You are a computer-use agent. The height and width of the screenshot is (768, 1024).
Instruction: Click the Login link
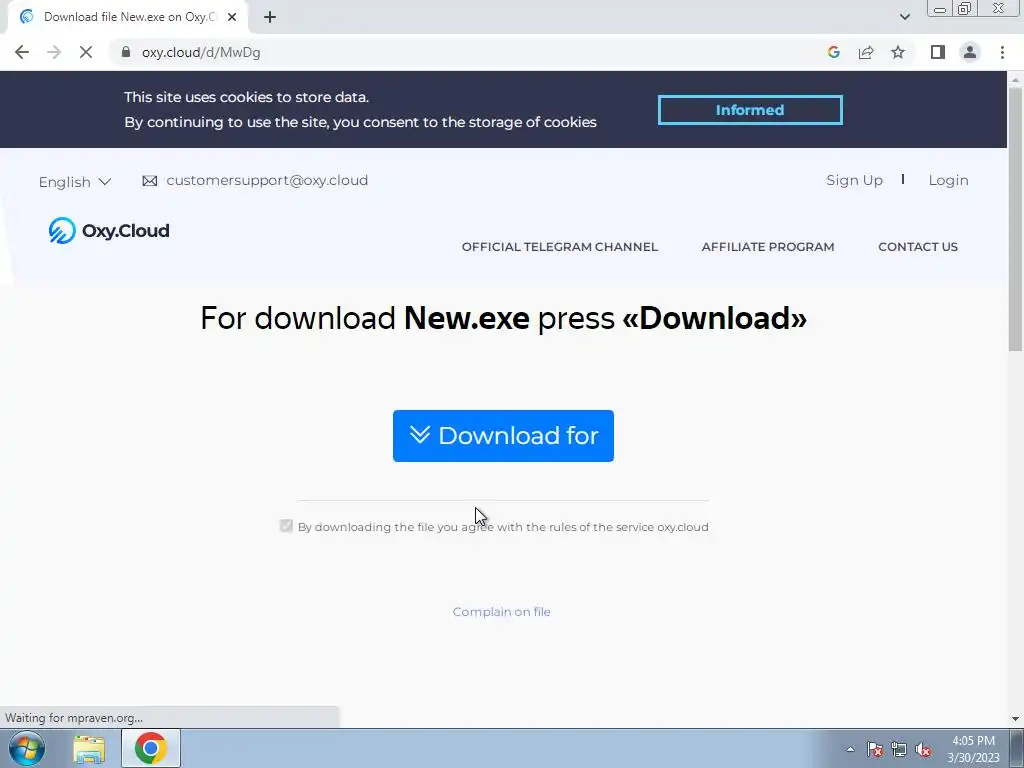[948, 180]
